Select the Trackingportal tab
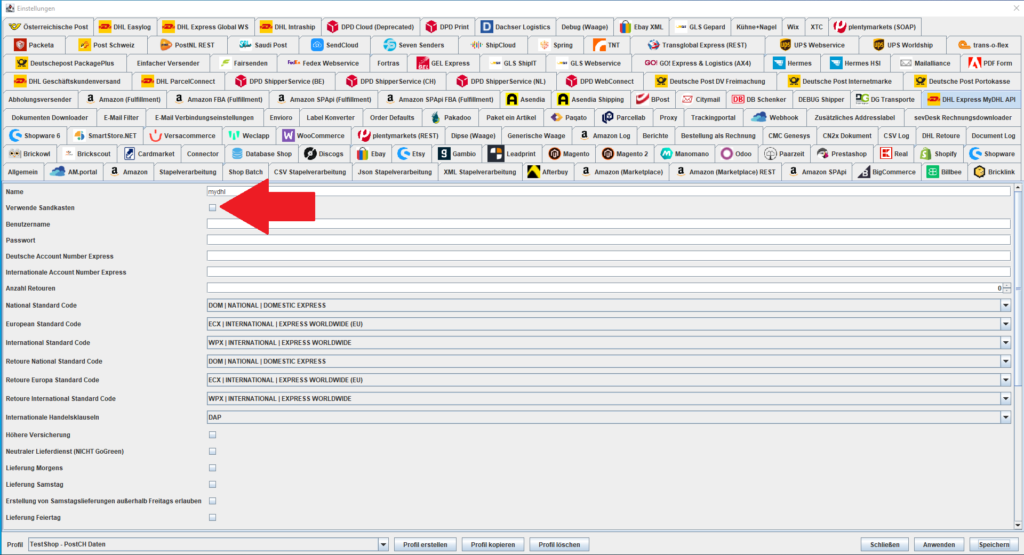1024x555 pixels. point(713,118)
